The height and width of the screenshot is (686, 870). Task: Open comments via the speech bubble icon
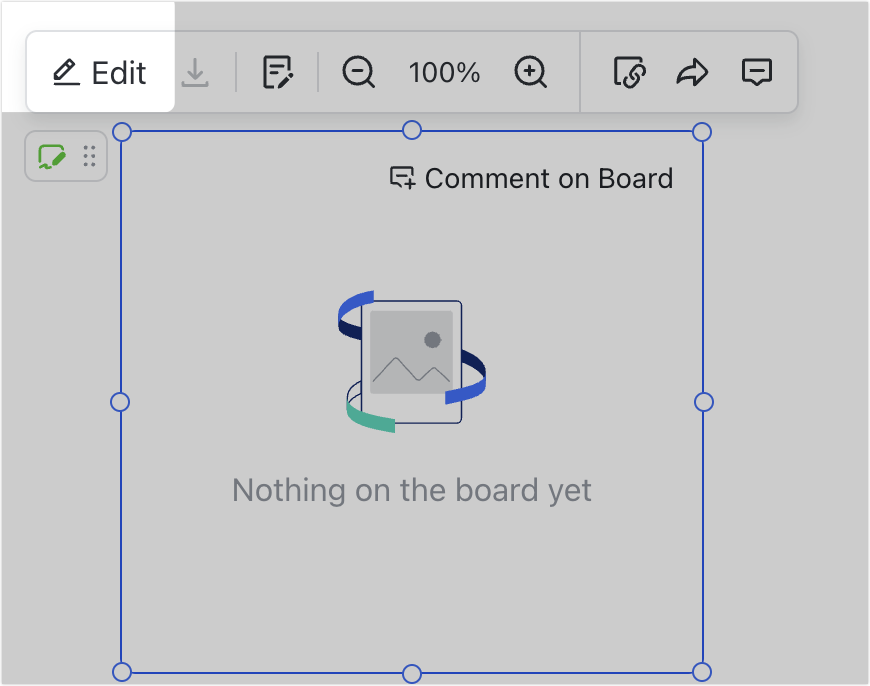(x=757, y=71)
